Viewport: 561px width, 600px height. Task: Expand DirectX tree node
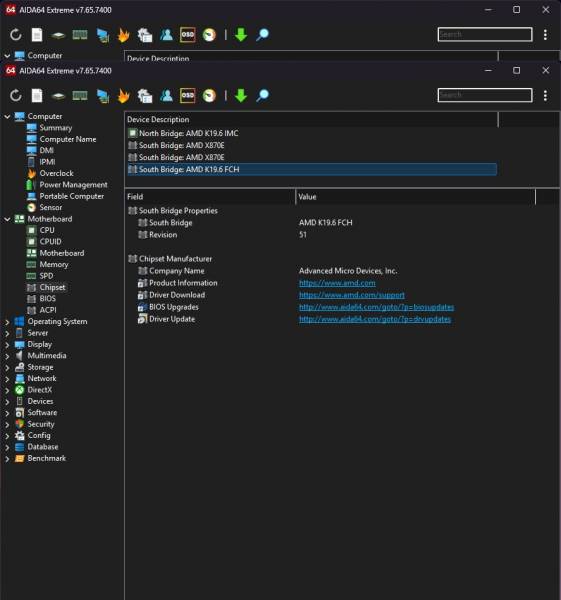[7, 390]
